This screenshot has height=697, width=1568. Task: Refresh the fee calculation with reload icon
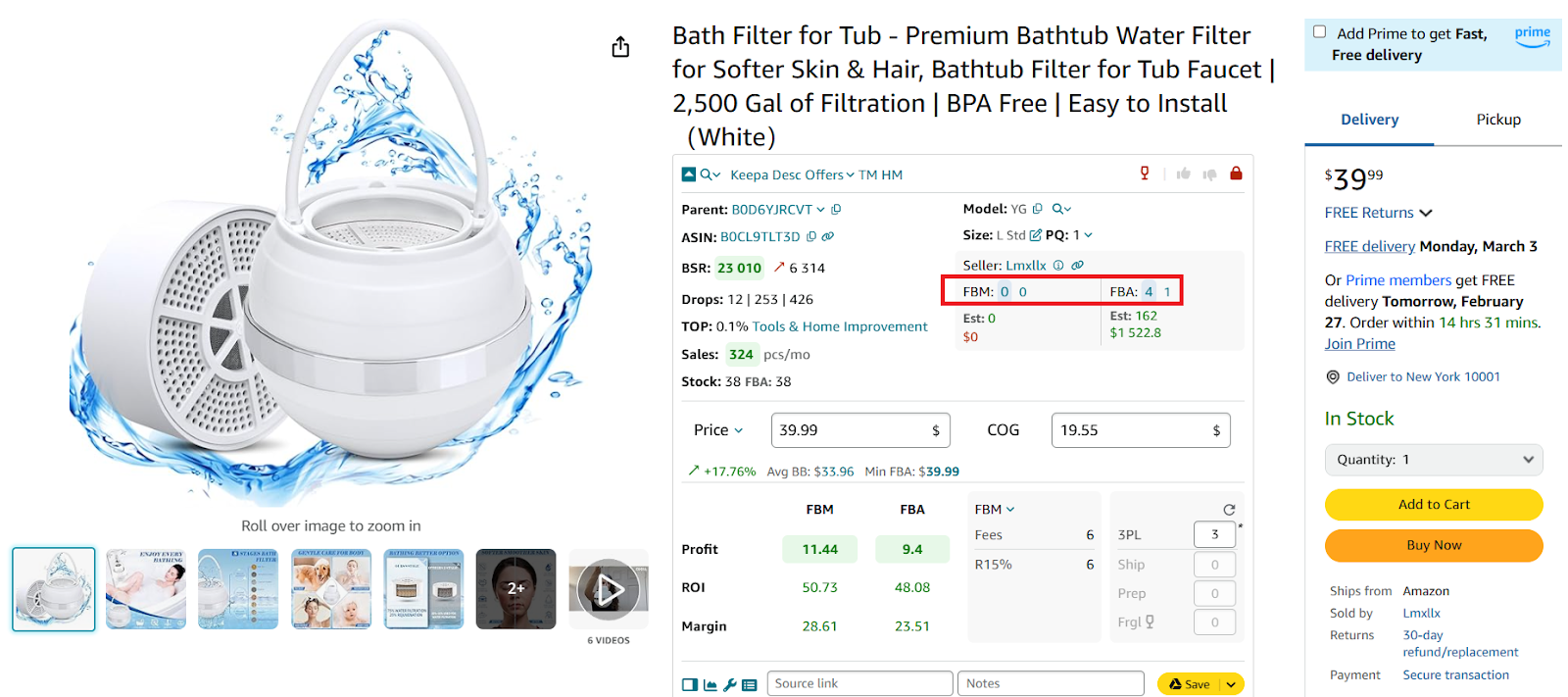click(1229, 510)
